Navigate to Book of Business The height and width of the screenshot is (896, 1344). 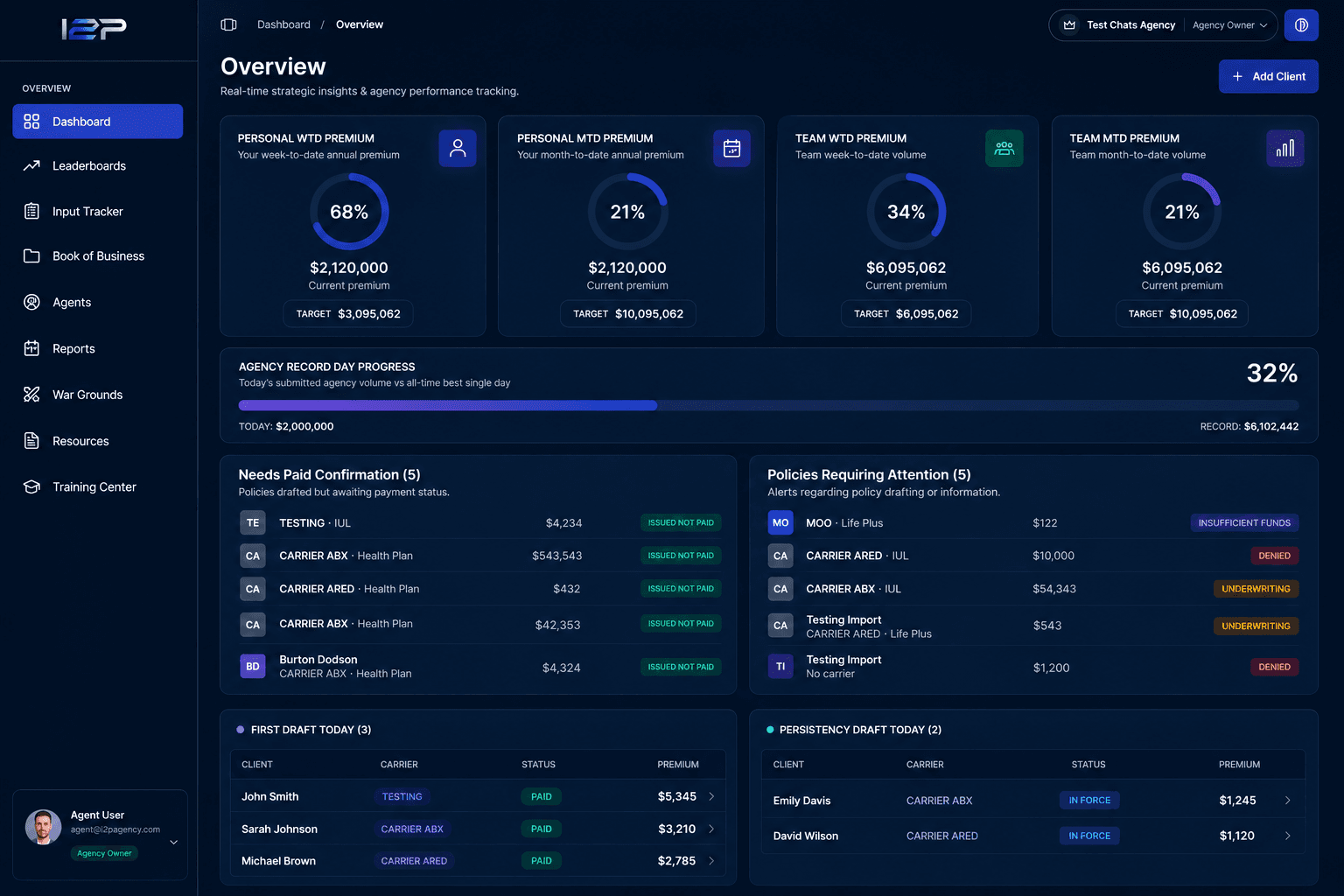point(98,256)
